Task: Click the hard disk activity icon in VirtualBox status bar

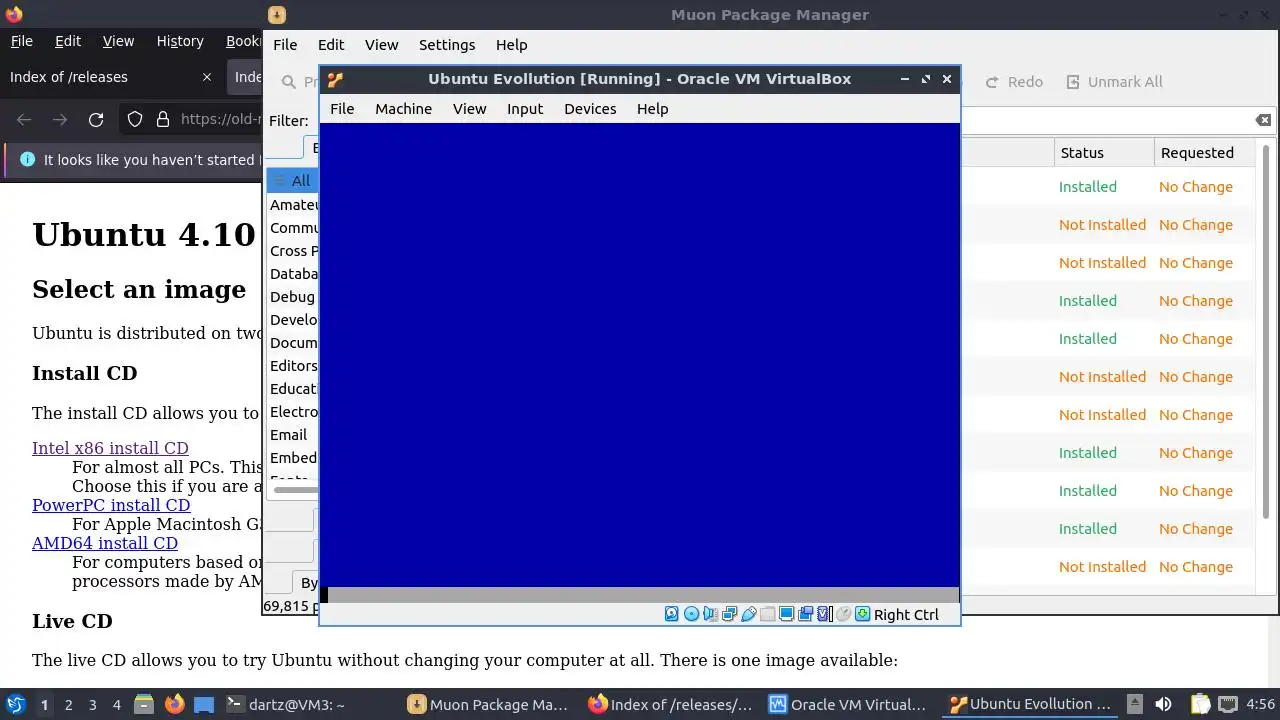Action: pos(672,614)
